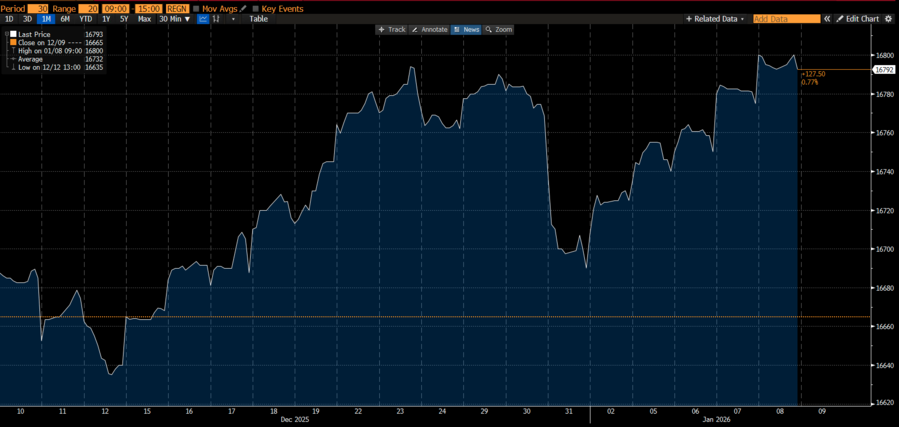Activate the Track crosshair tool
The image size is (899, 427).
pos(391,30)
